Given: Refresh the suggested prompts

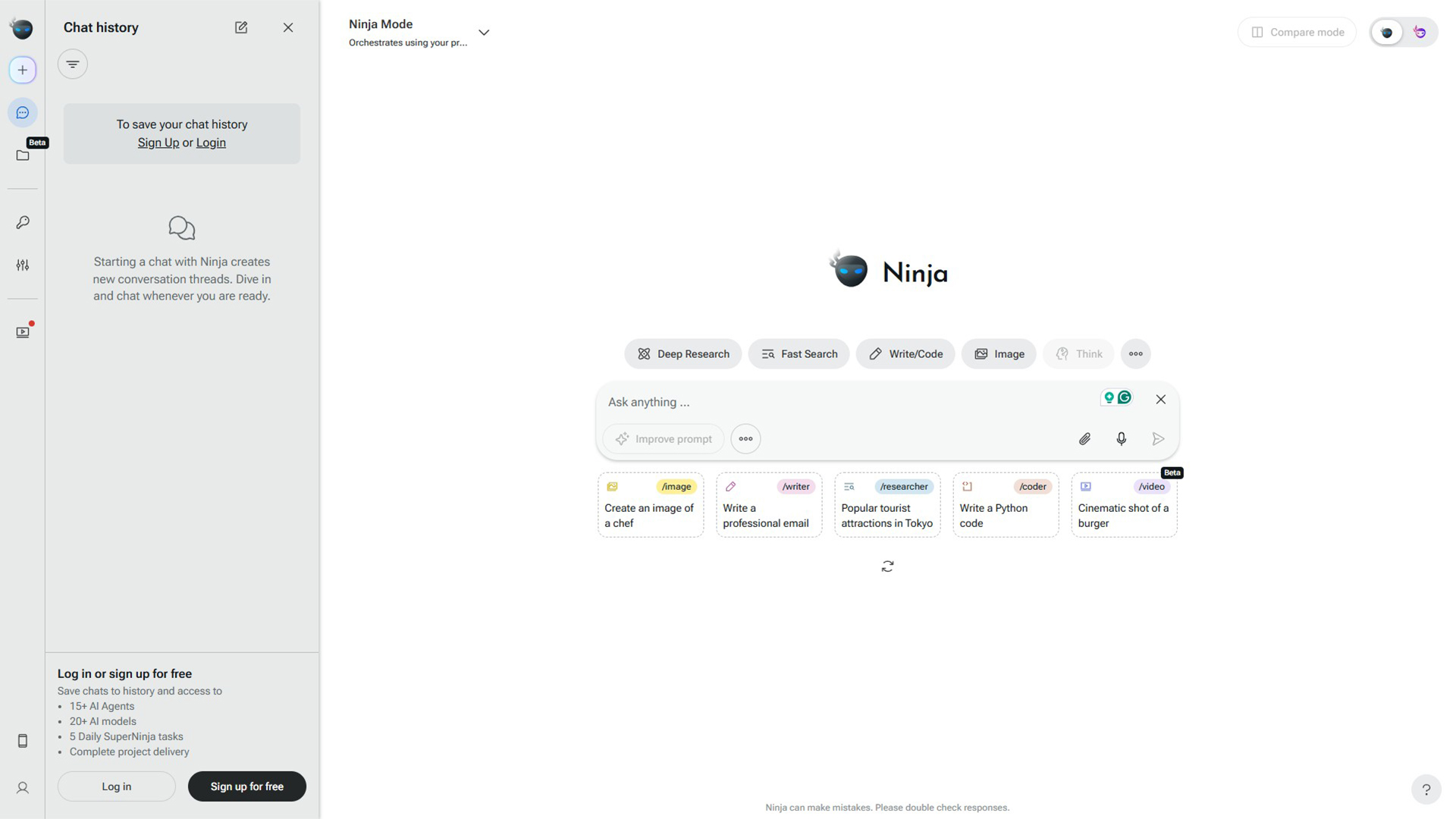Looking at the screenshot, I should 887,566.
